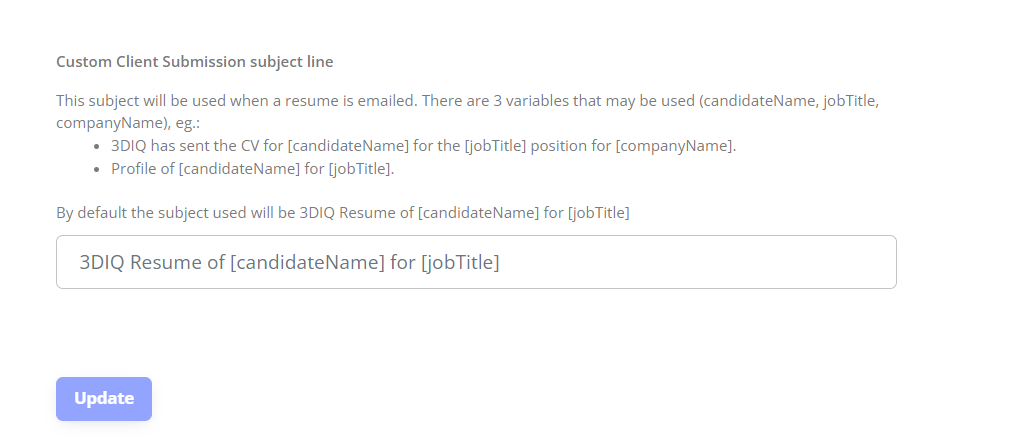This screenshot has width=1022, height=443.
Task: Click the '3DIQ has sent the CV' example line
Action: 424,146
